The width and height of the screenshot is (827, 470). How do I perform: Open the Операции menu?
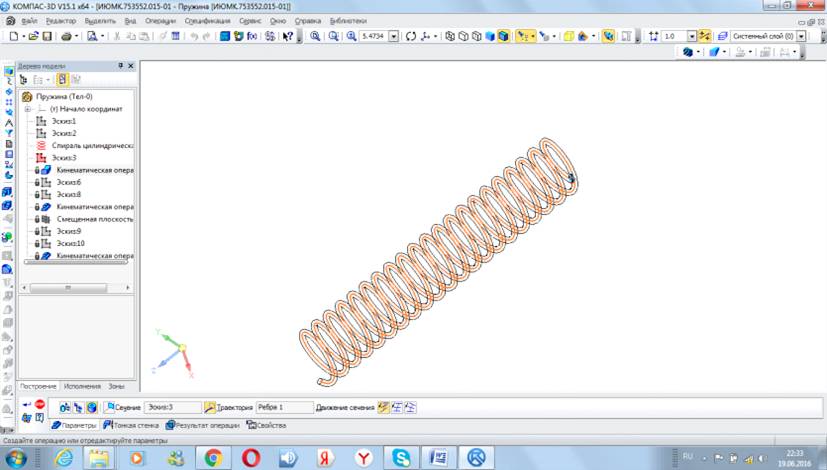(160, 20)
